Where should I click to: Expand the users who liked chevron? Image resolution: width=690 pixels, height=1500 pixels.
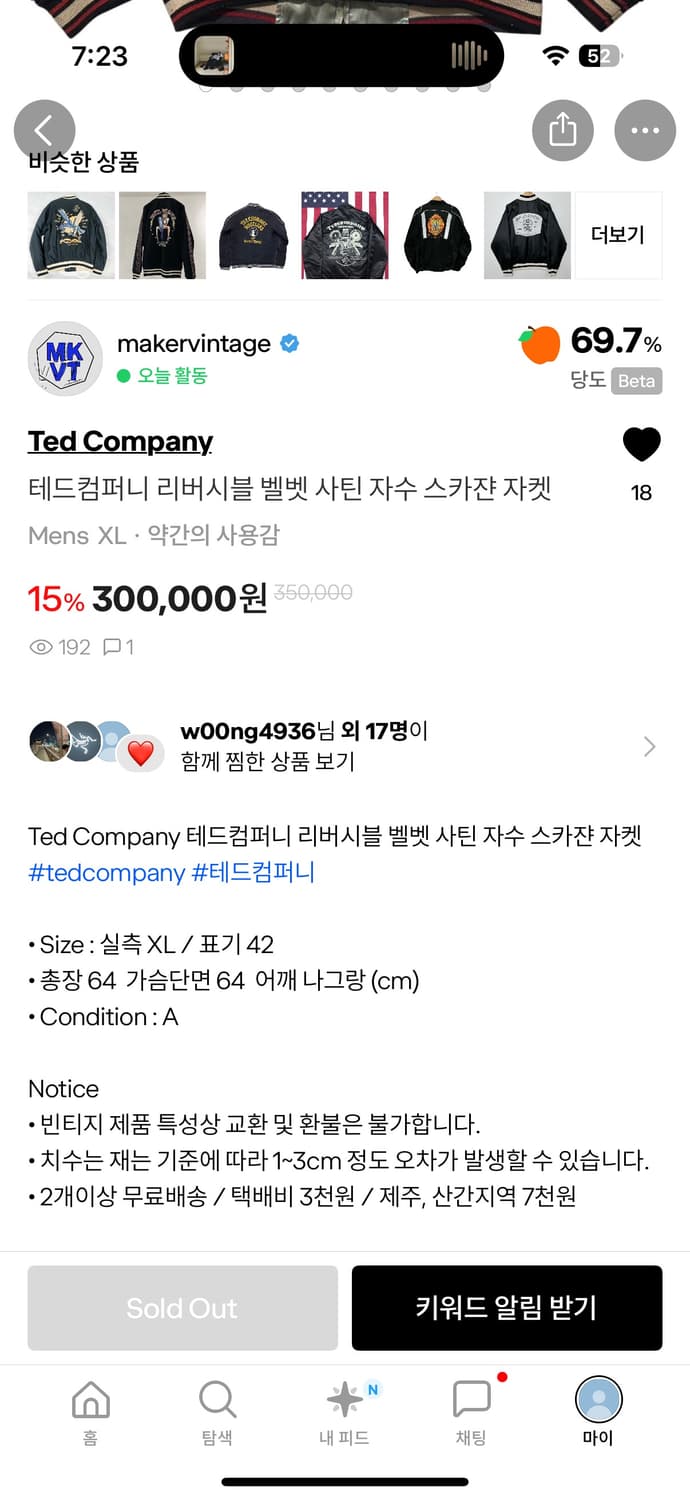pyautogui.click(x=650, y=746)
